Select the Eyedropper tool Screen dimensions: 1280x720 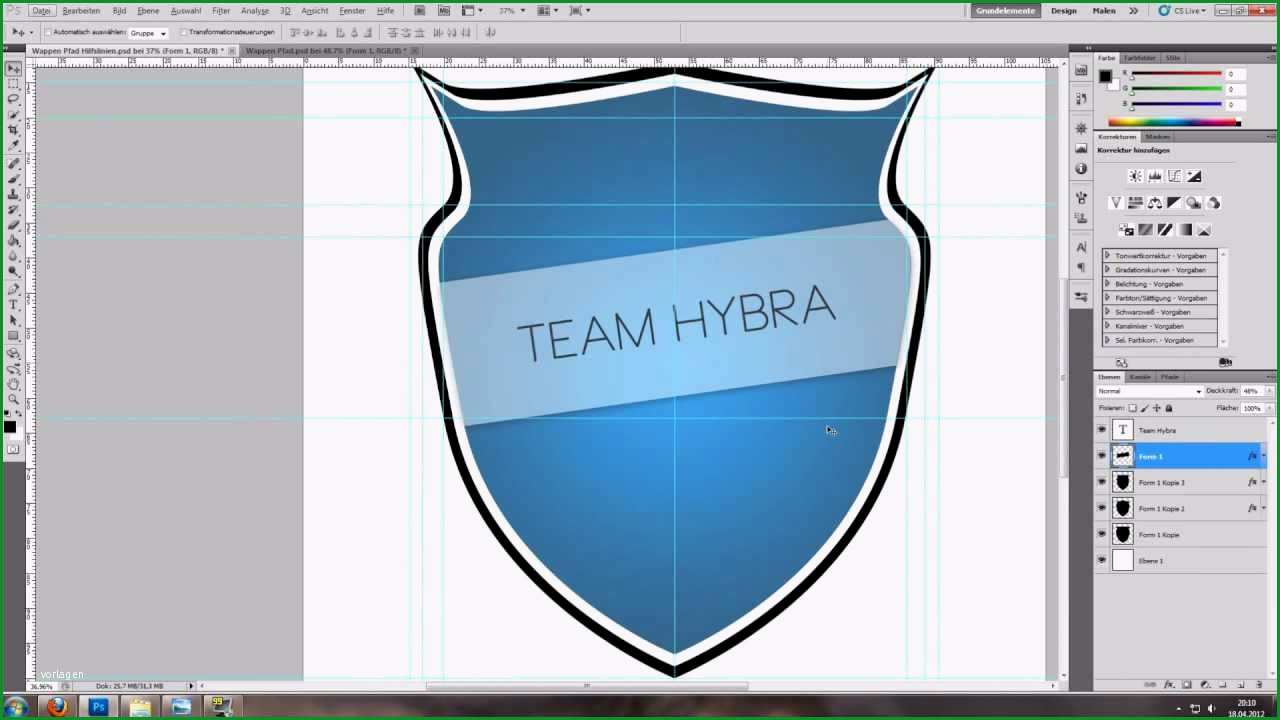click(14, 145)
